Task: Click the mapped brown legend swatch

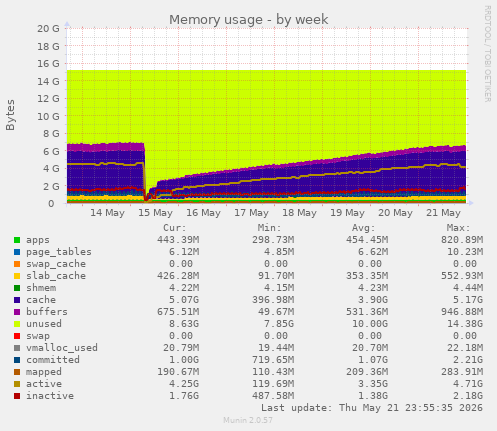Action: [17, 372]
